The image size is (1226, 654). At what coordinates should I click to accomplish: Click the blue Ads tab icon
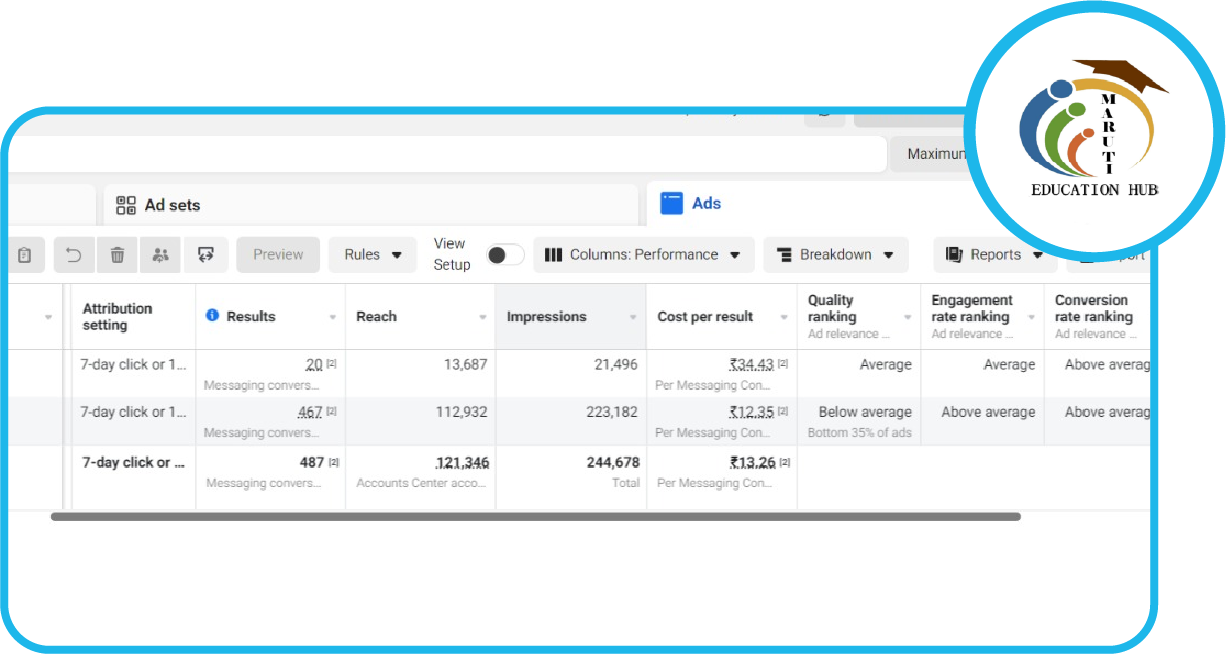click(x=671, y=203)
